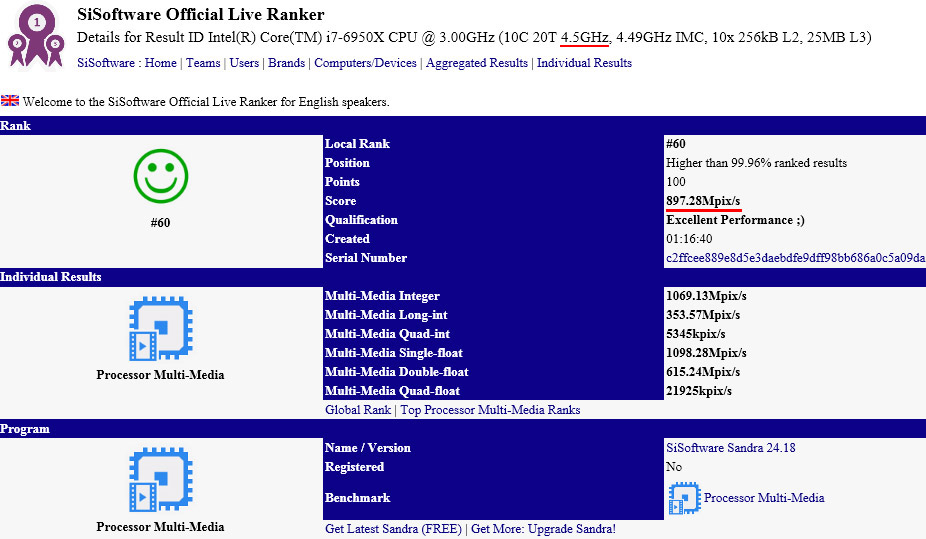Image resolution: width=926 pixels, height=539 pixels.
Task: Click the Registered label
Action: click(x=354, y=467)
